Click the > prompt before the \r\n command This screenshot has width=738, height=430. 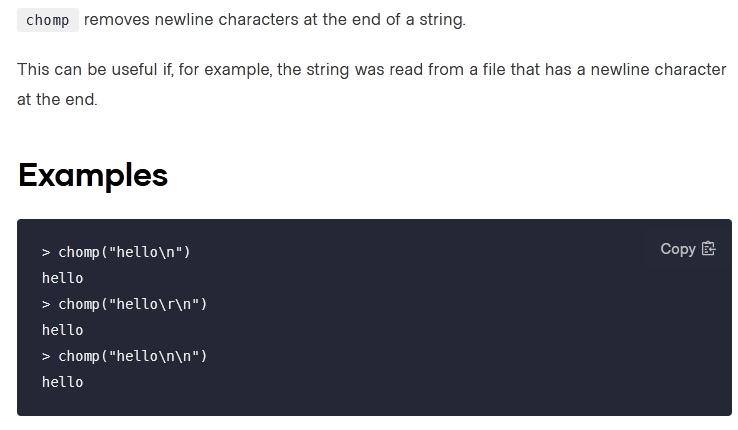pyautogui.click(x=46, y=304)
